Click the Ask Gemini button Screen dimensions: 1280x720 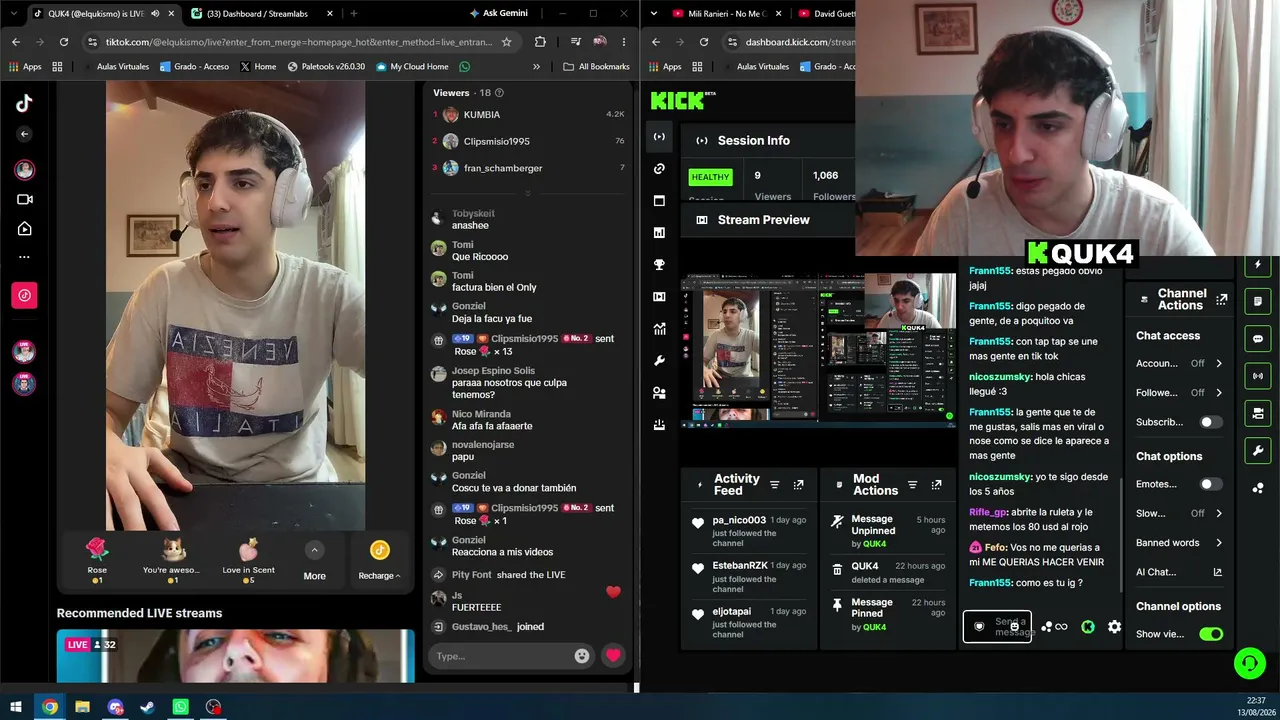498,13
